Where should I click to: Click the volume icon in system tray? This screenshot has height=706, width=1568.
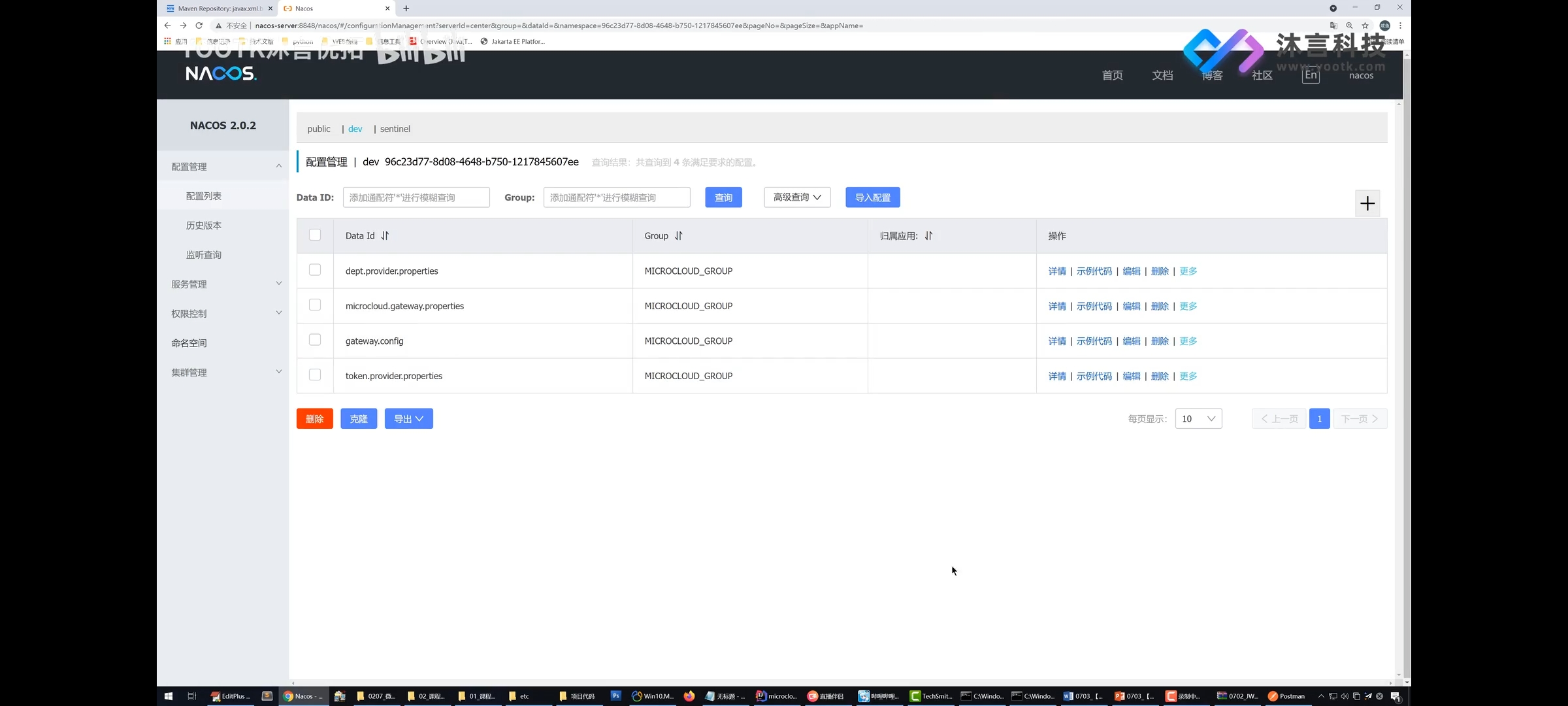click(1345, 696)
